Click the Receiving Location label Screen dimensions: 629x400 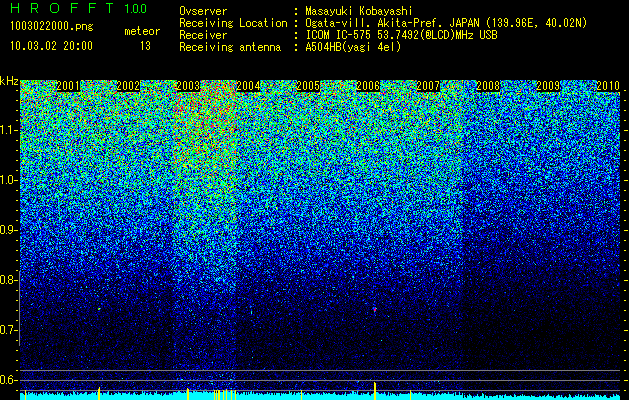(x=233, y=23)
